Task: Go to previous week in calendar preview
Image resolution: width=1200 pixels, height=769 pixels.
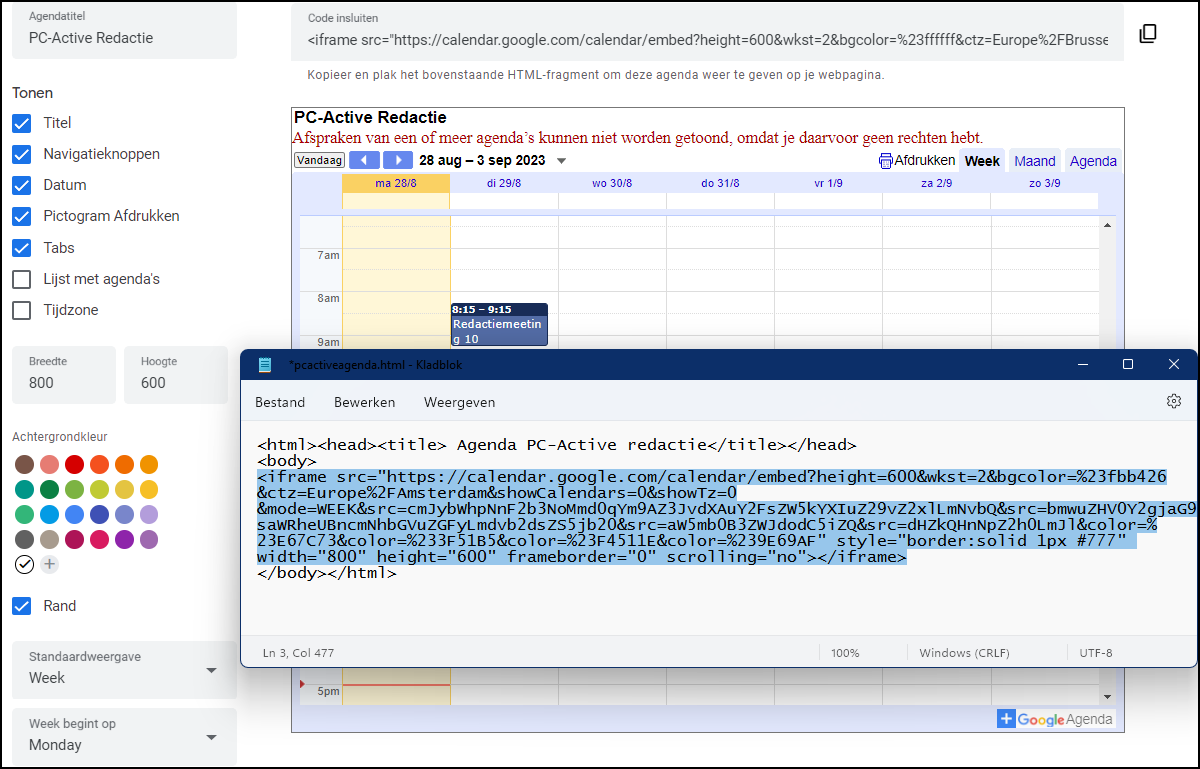Action: pos(364,160)
